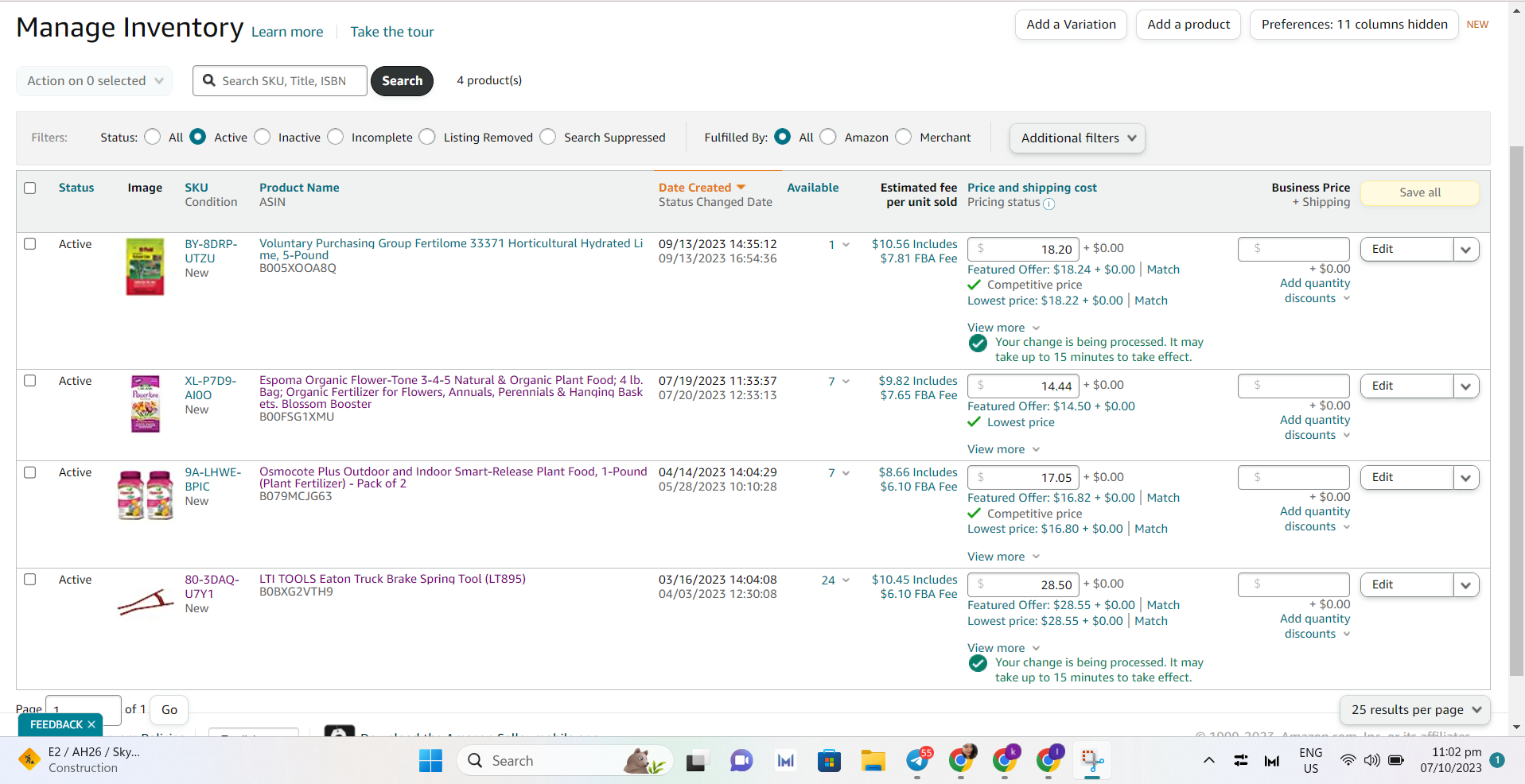Image resolution: width=1525 pixels, height=784 pixels.
Task: Open Telegram from the taskbar
Action: coord(917,761)
